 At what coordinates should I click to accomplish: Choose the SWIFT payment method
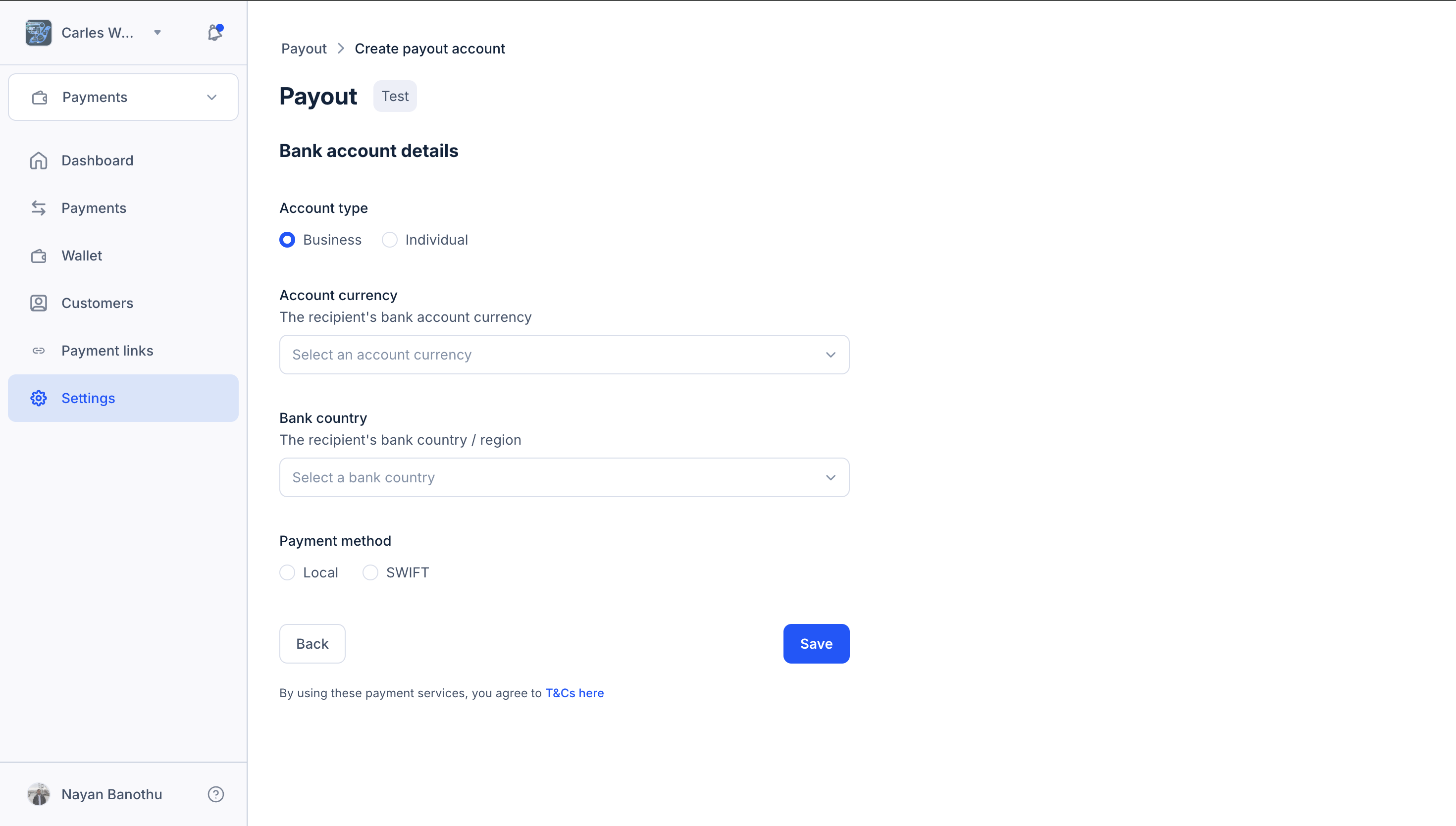pyautogui.click(x=370, y=572)
